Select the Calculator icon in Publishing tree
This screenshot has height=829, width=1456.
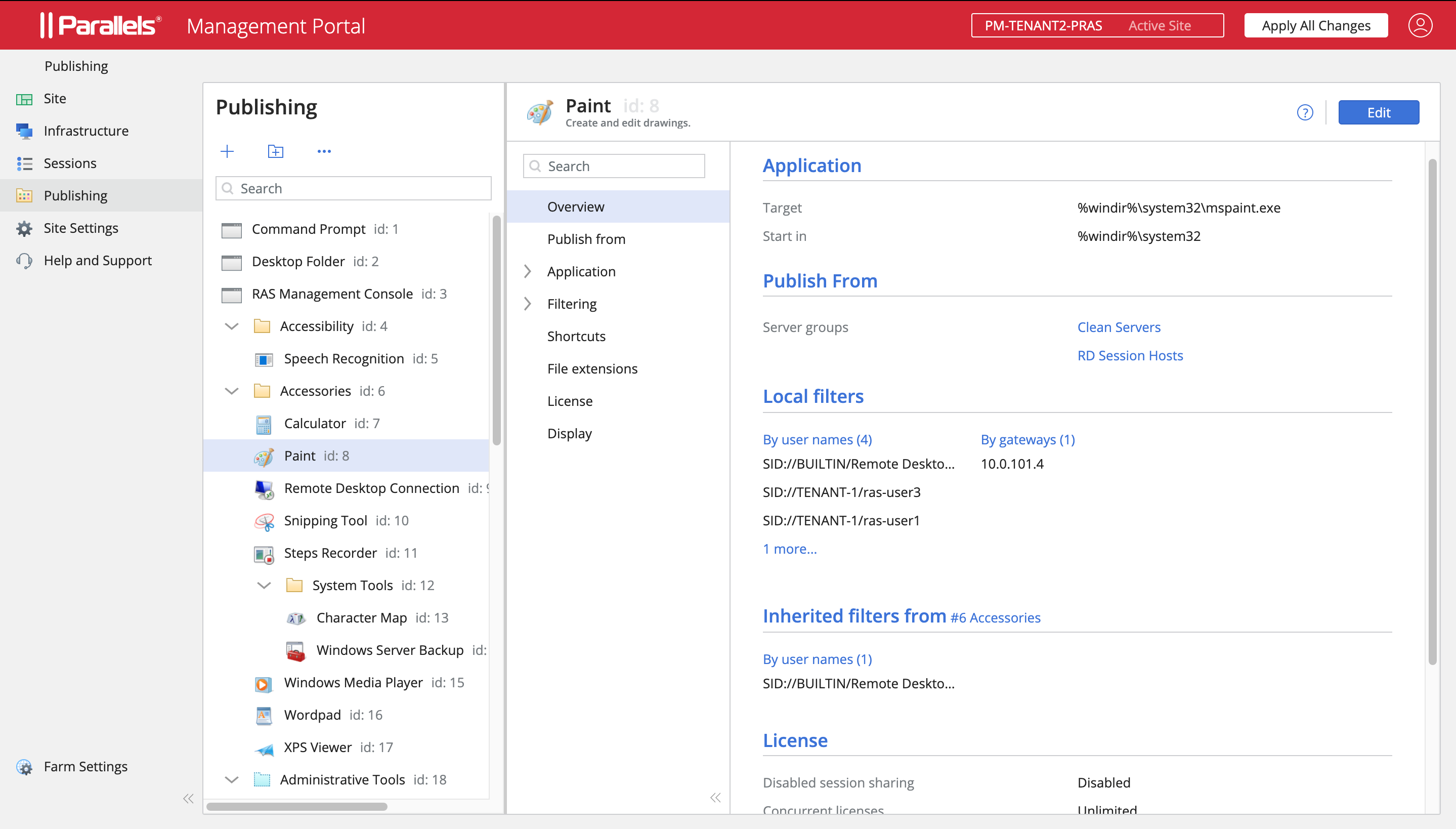(x=264, y=424)
